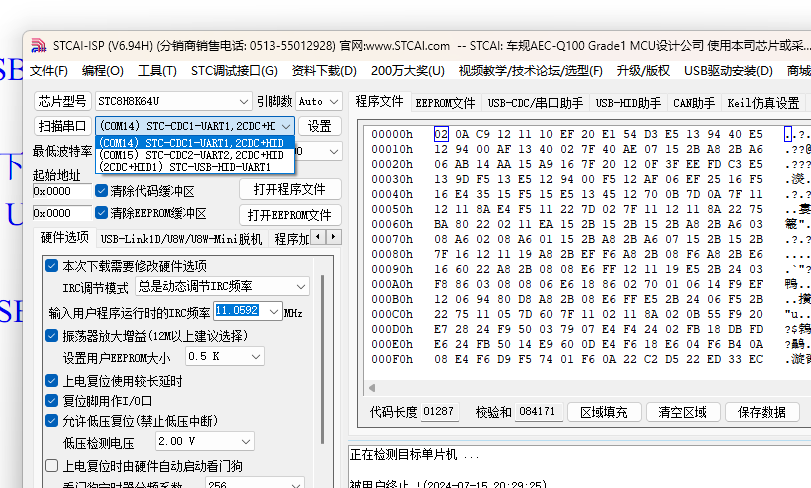This screenshot has height=488, width=811.
Task: Toggle 清除EEPROM缓冲区 checkbox
Action: (x=101, y=212)
